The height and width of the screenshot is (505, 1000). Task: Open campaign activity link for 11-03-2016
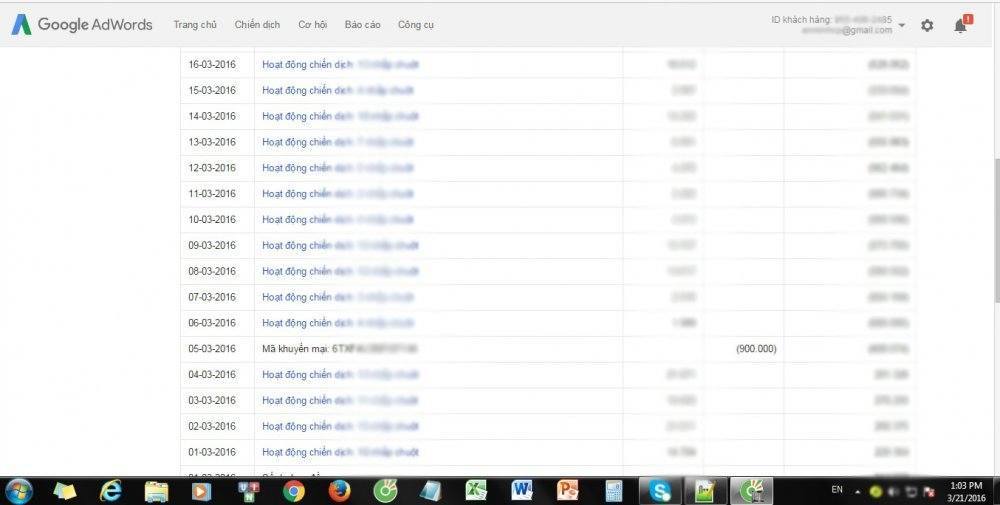(338, 194)
